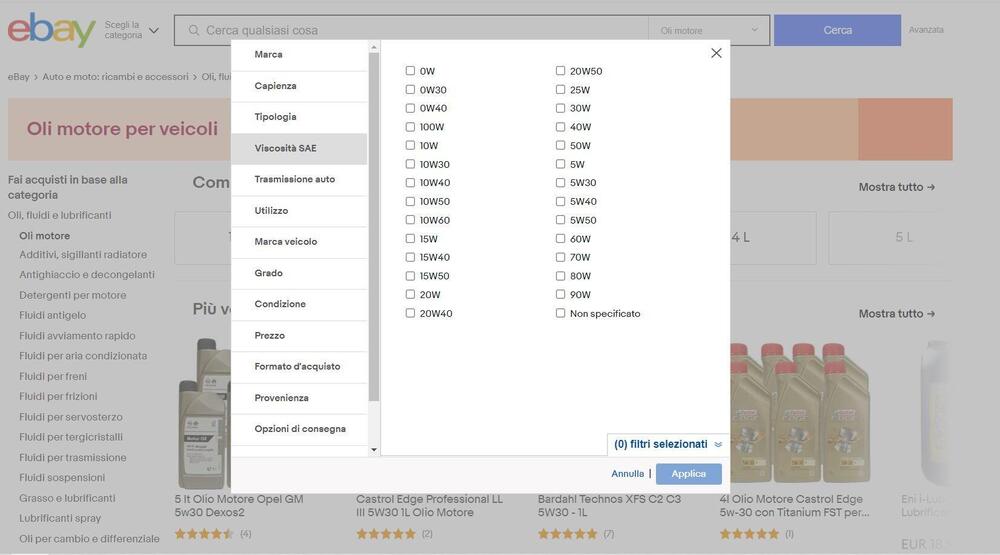Open Avanzata search link
1000x555 pixels.
[x=926, y=30]
